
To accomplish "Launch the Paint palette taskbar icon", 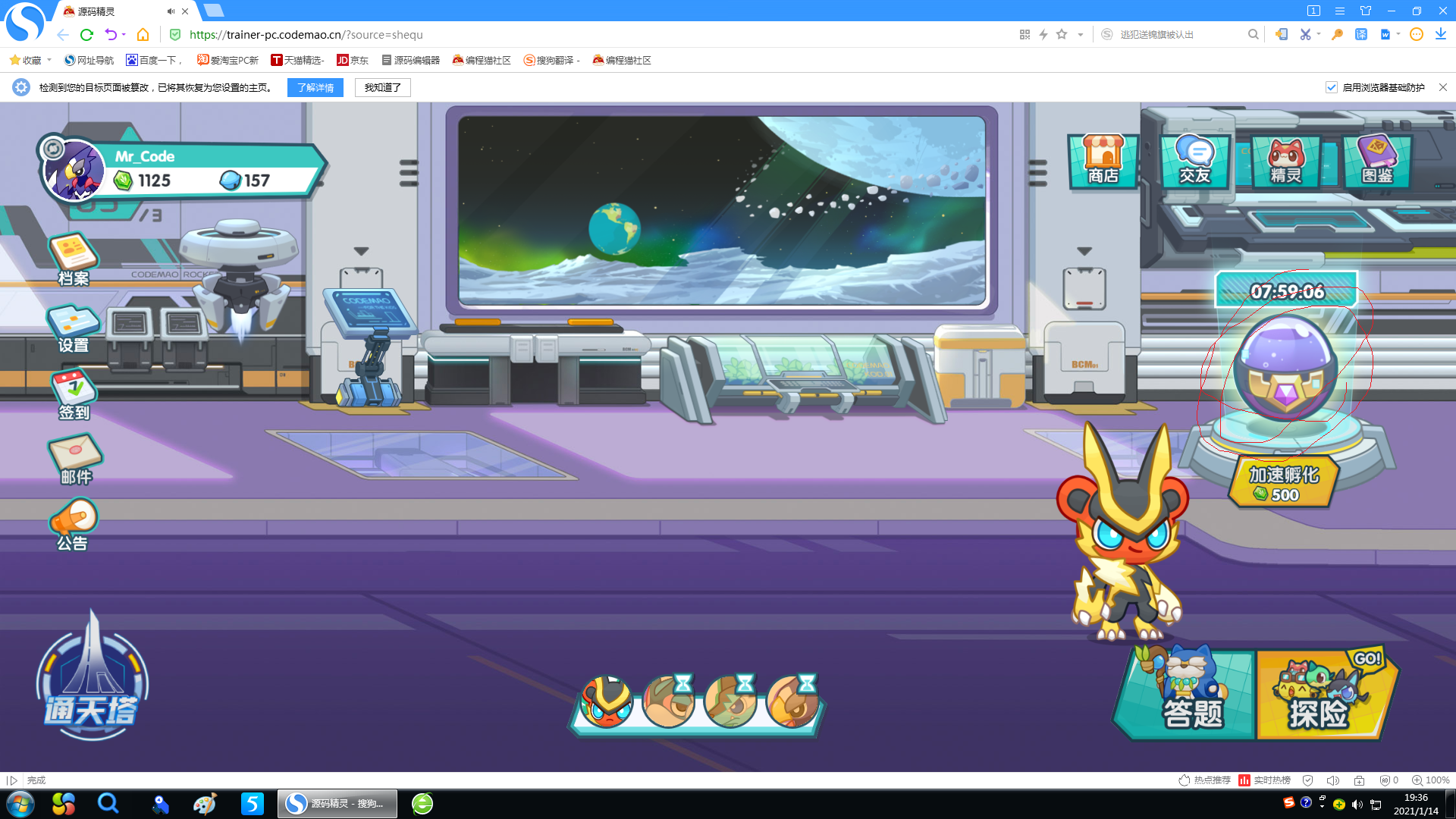I will [205, 804].
